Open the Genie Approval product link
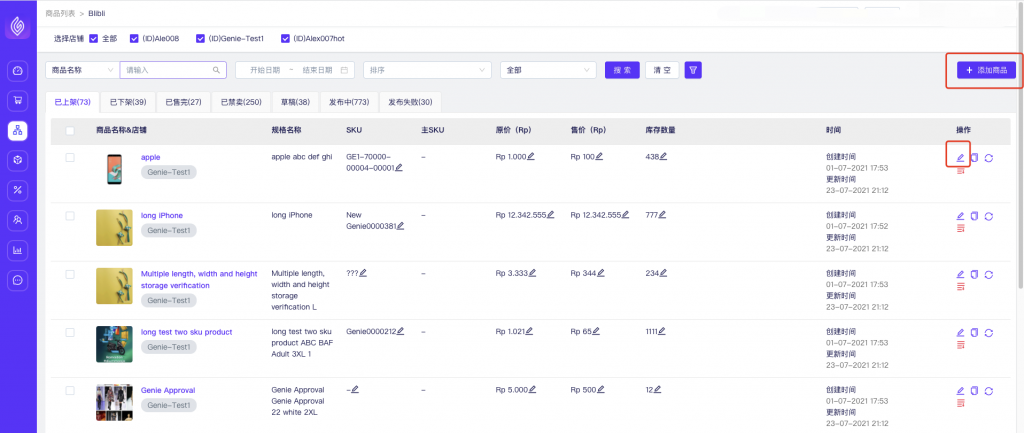The width and height of the screenshot is (1024, 433). 168,391
